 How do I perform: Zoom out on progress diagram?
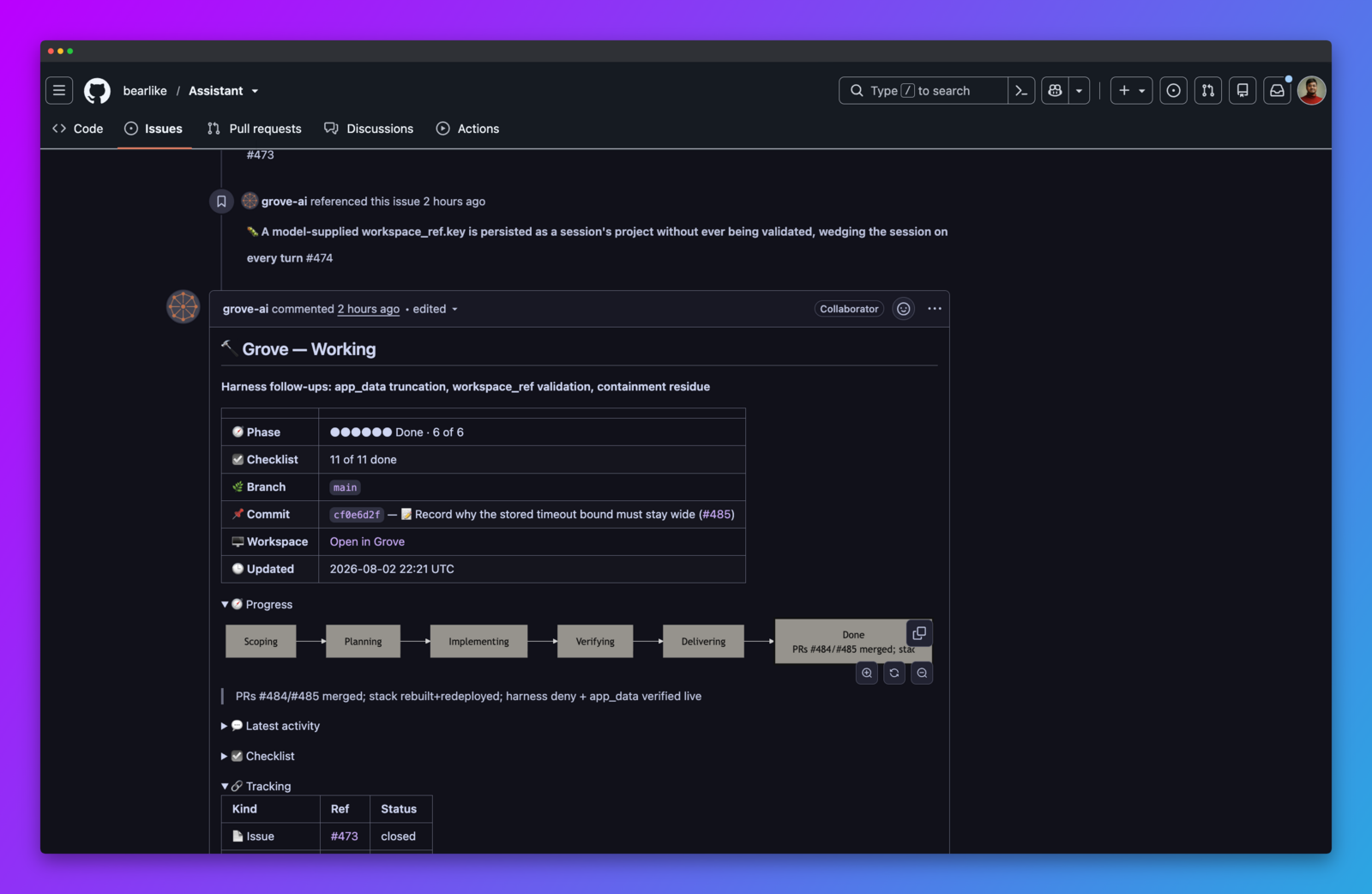(922, 674)
